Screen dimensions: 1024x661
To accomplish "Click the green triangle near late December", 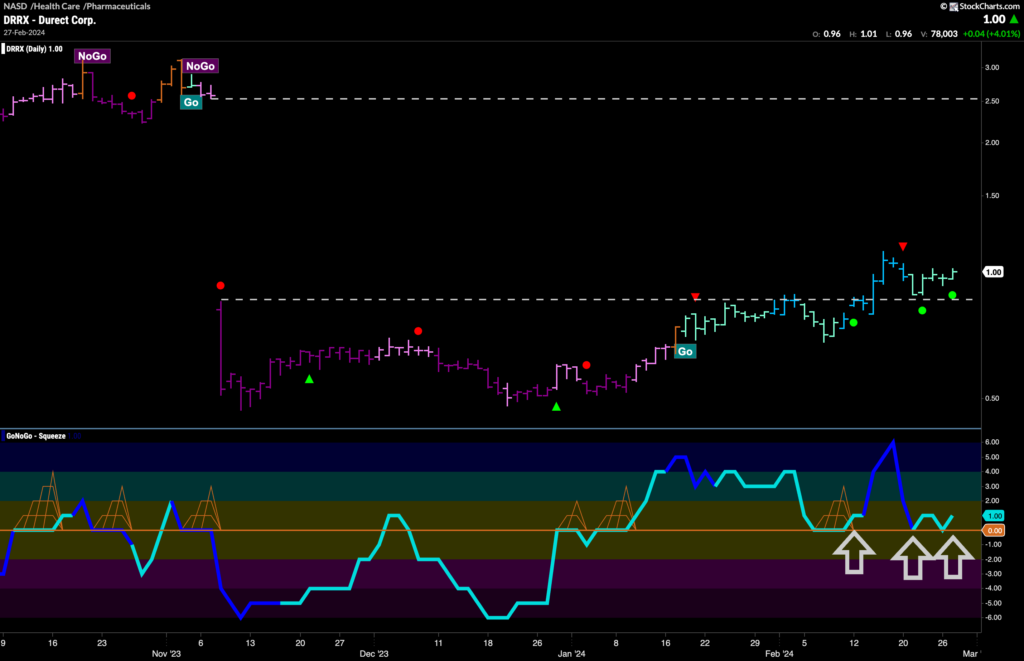I will coord(557,407).
